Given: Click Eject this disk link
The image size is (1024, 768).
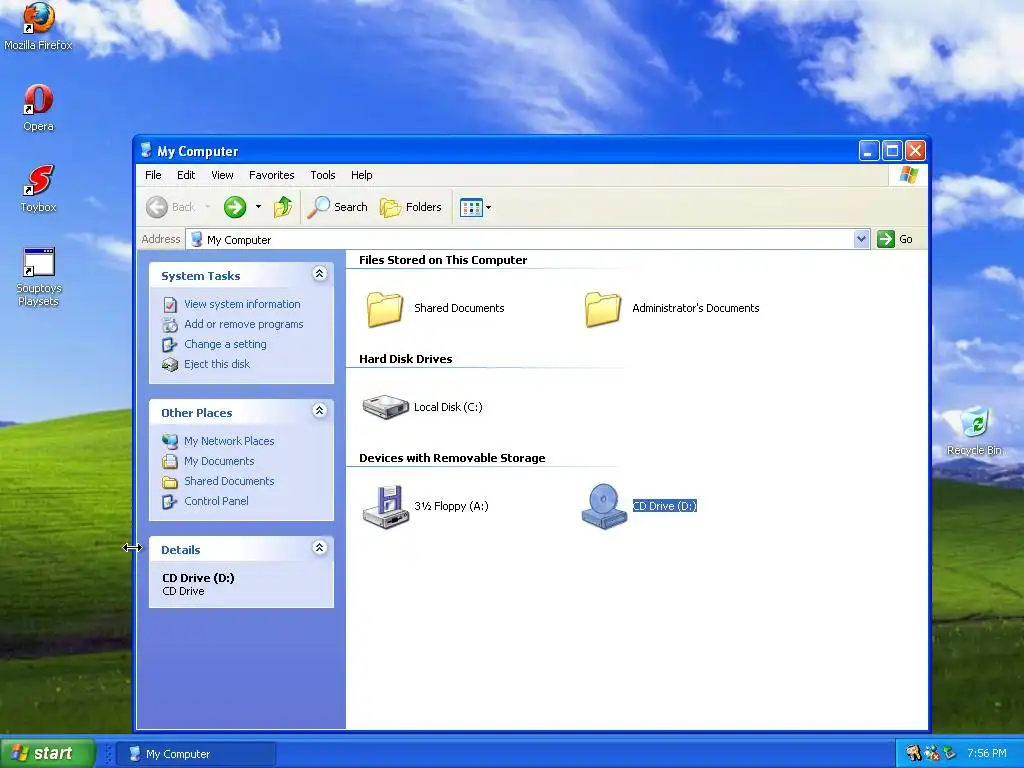Looking at the screenshot, I should coord(217,364).
